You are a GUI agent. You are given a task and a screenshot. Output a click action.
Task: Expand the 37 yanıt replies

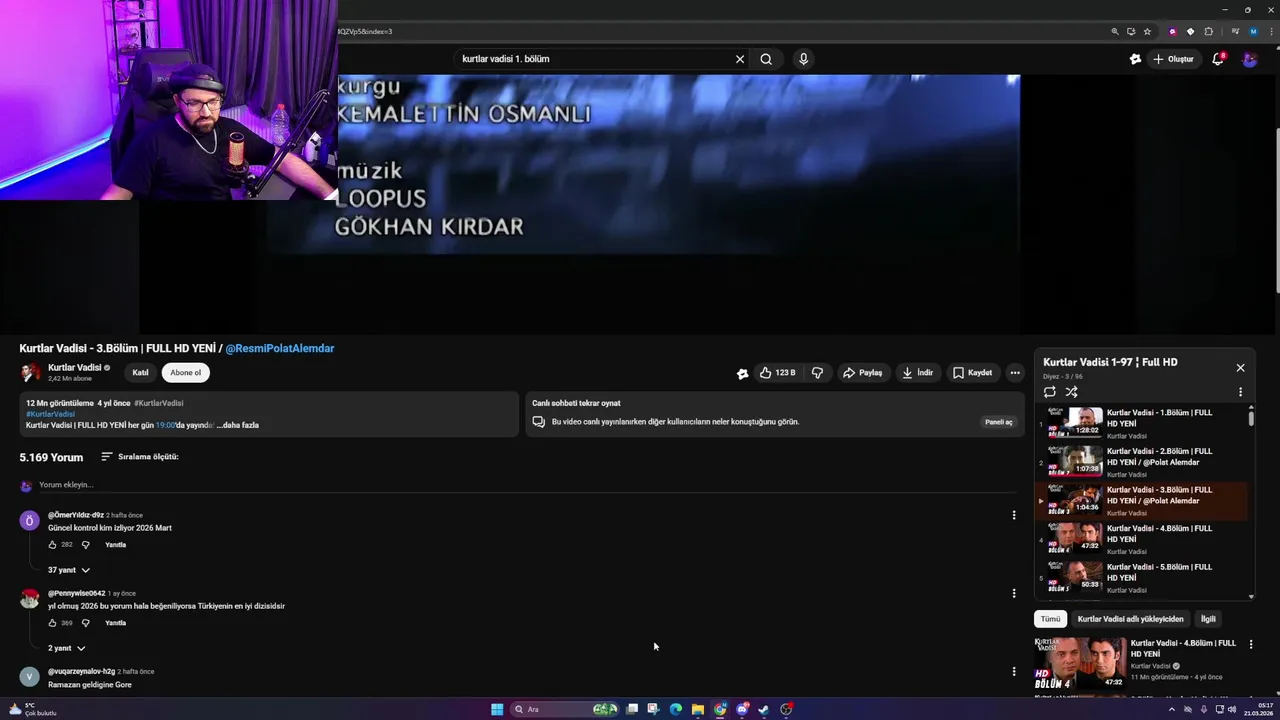[x=69, y=570]
